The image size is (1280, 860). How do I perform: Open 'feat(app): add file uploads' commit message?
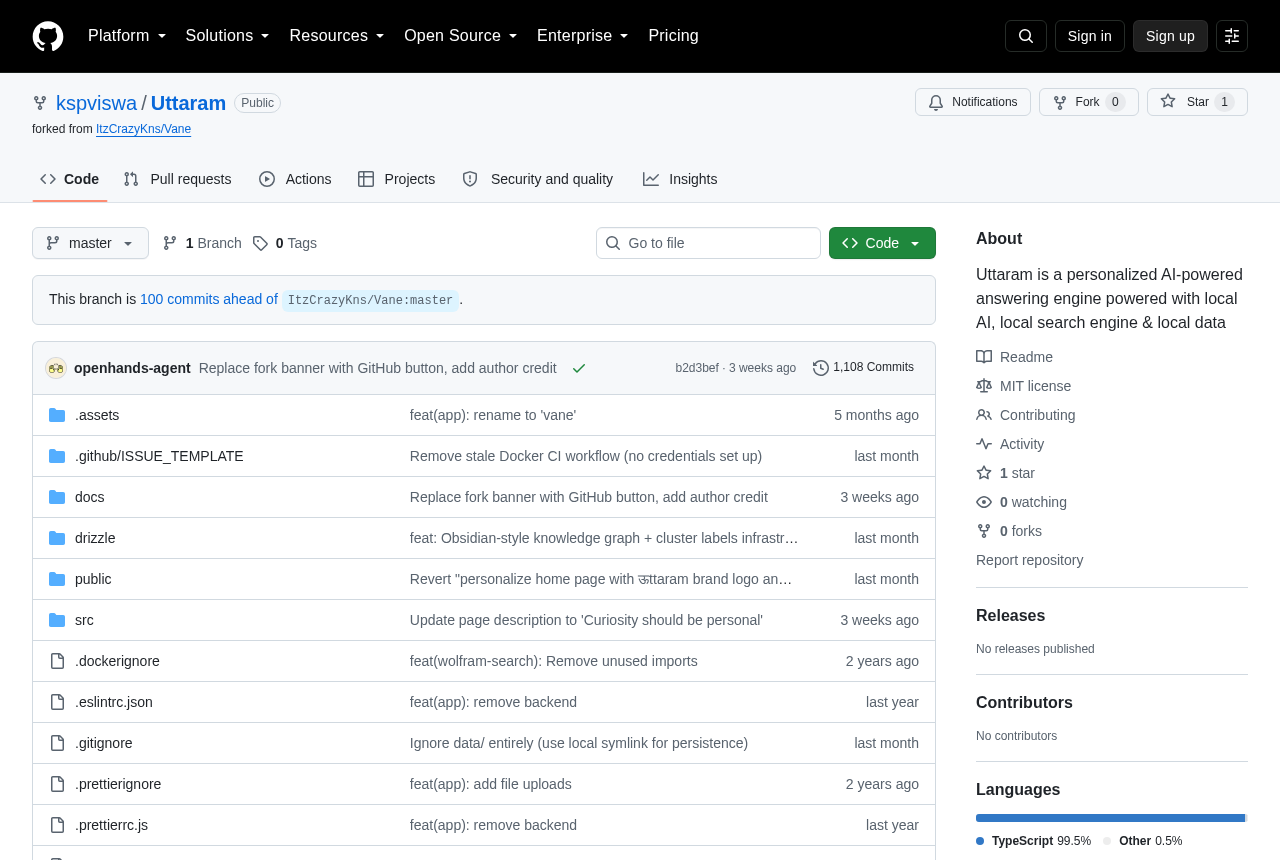click(x=491, y=784)
